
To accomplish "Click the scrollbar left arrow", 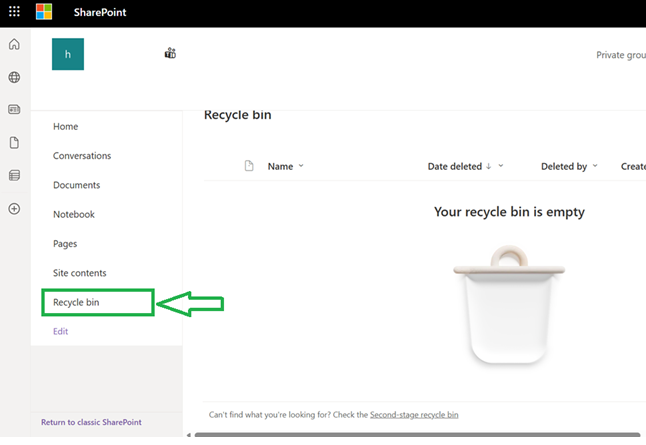I will (189, 435).
